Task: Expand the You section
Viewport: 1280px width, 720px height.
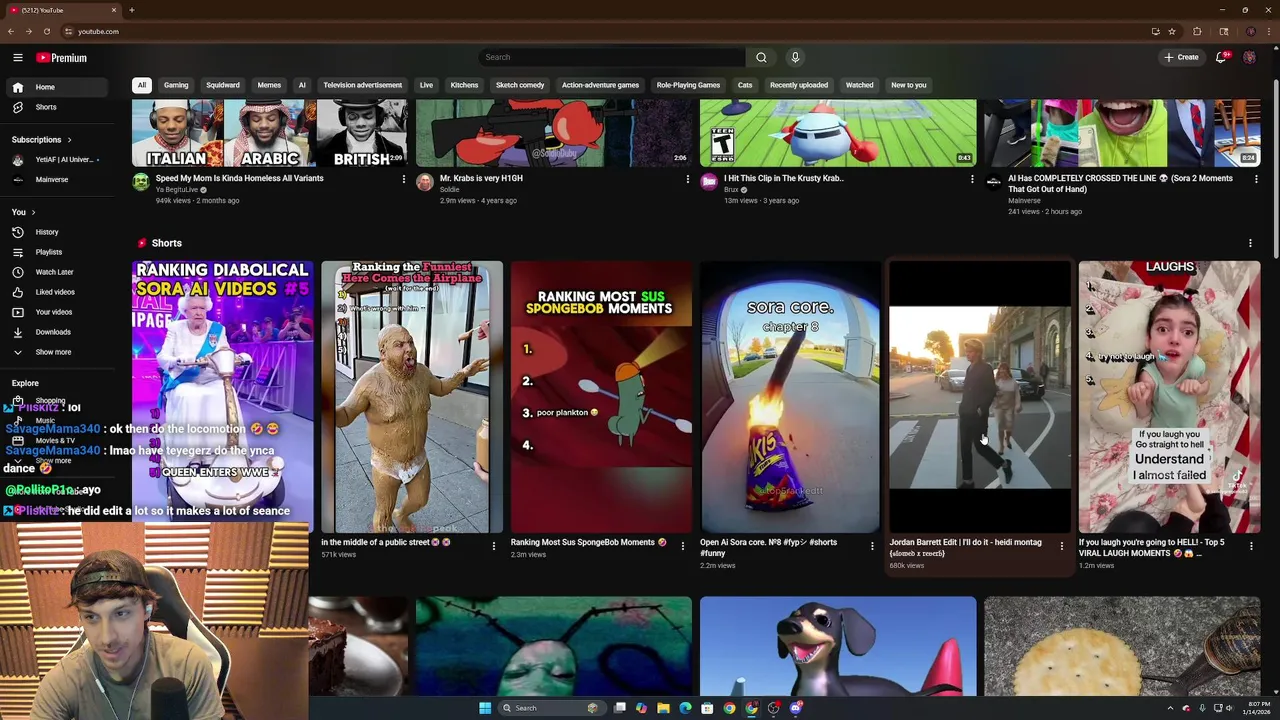Action: 24,212
